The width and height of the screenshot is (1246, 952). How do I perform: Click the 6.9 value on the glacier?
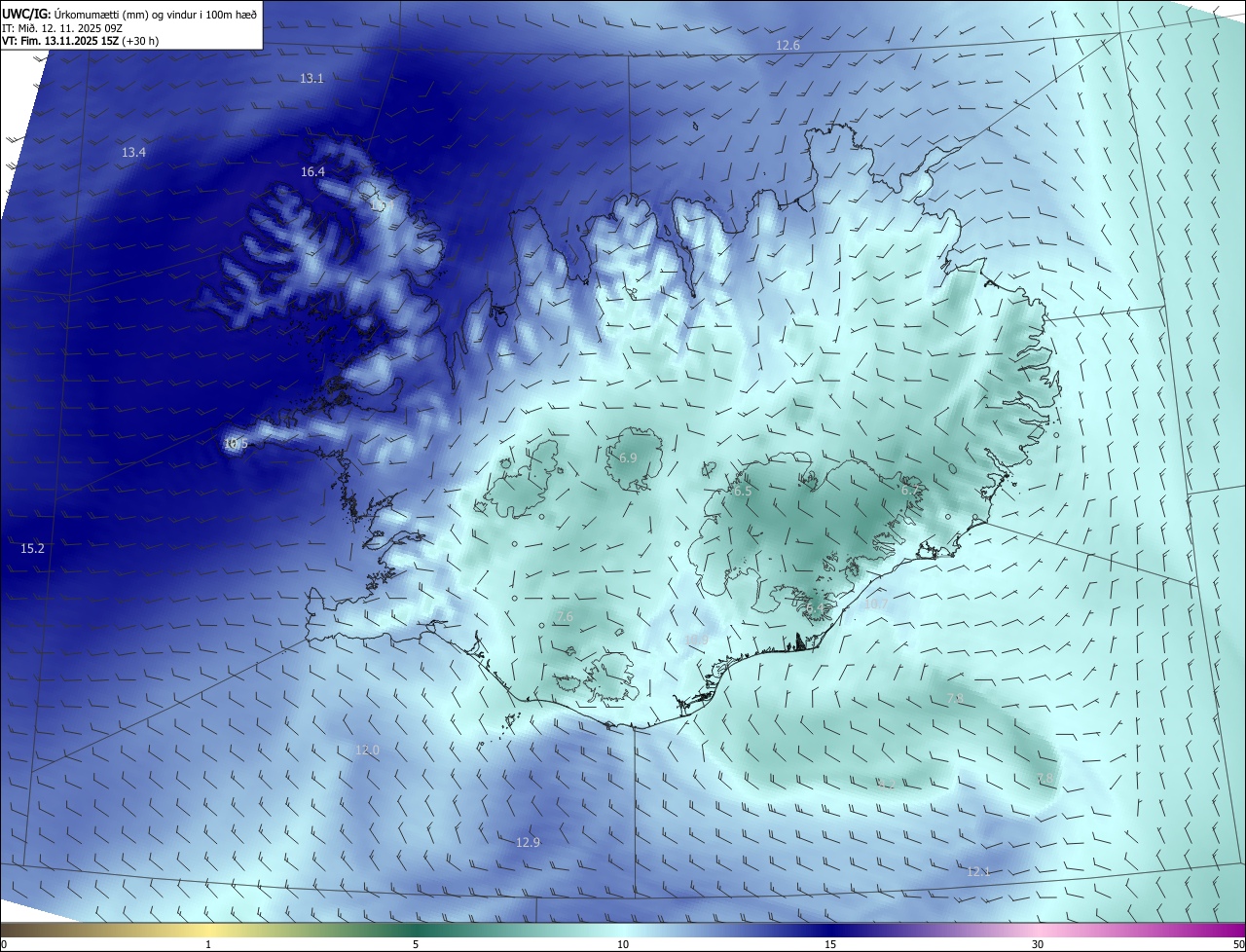[x=628, y=458]
